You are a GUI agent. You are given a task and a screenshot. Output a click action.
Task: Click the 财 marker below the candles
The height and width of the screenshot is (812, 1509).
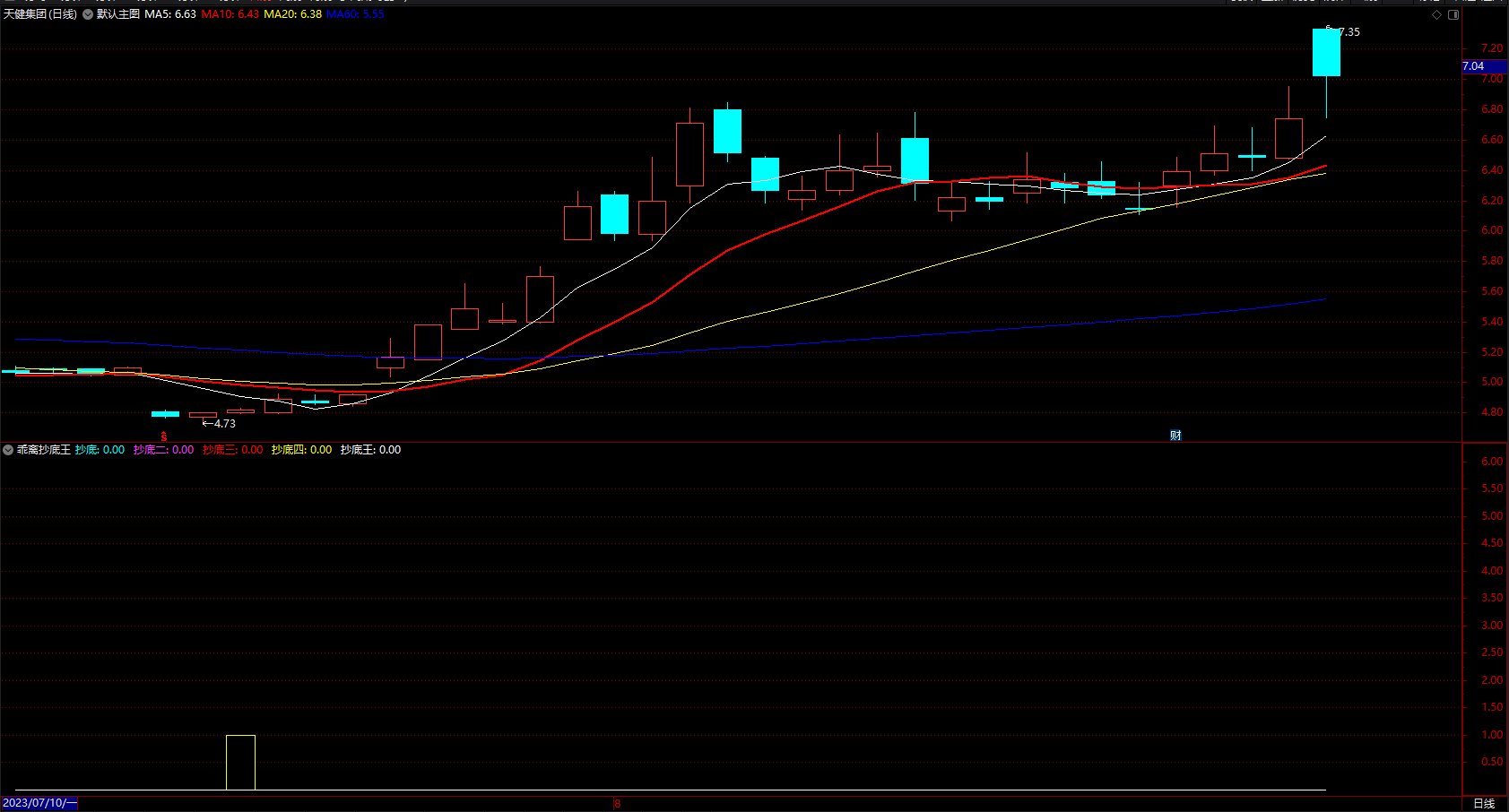pos(1175,436)
